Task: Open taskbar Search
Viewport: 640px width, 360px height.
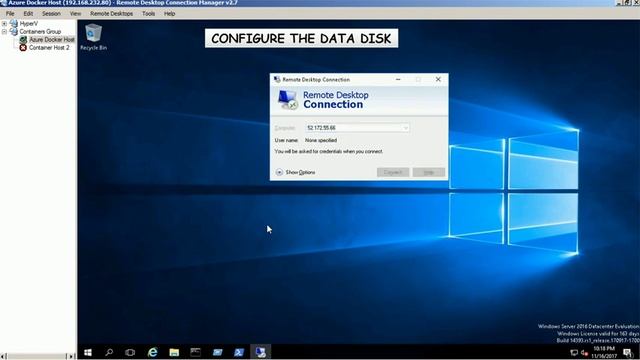Action: point(109,352)
